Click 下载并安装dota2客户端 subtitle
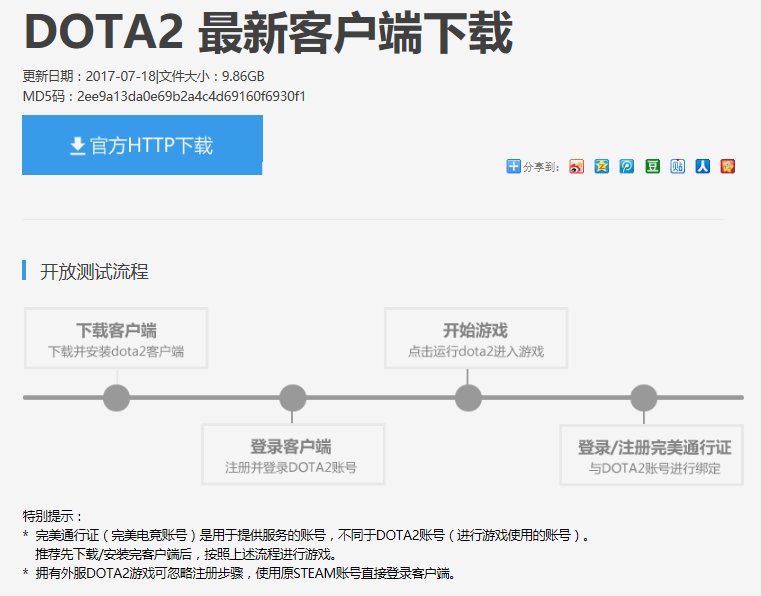Viewport: 761px width, 596px height. click(x=116, y=351)
